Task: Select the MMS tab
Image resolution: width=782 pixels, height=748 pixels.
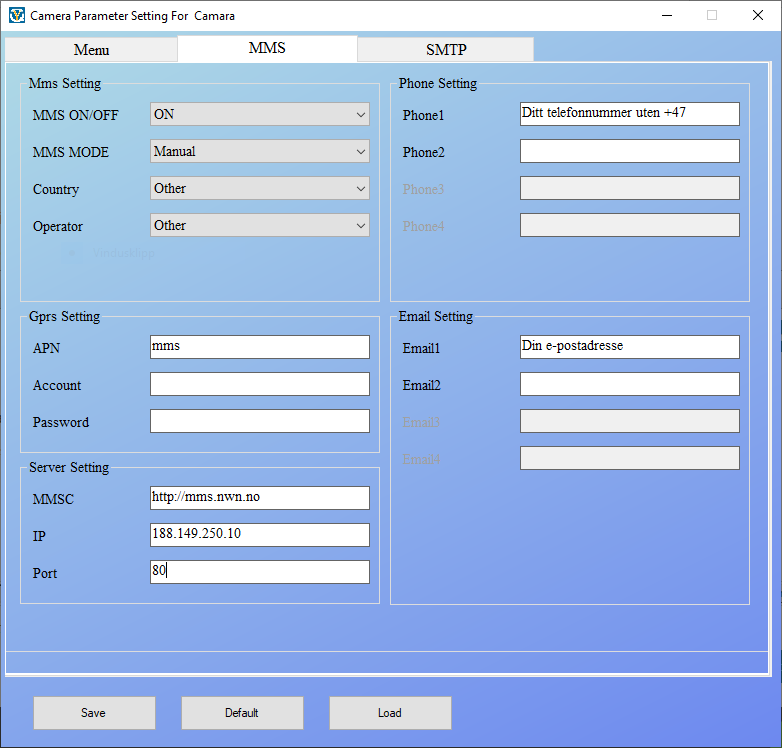Action: 267,48
